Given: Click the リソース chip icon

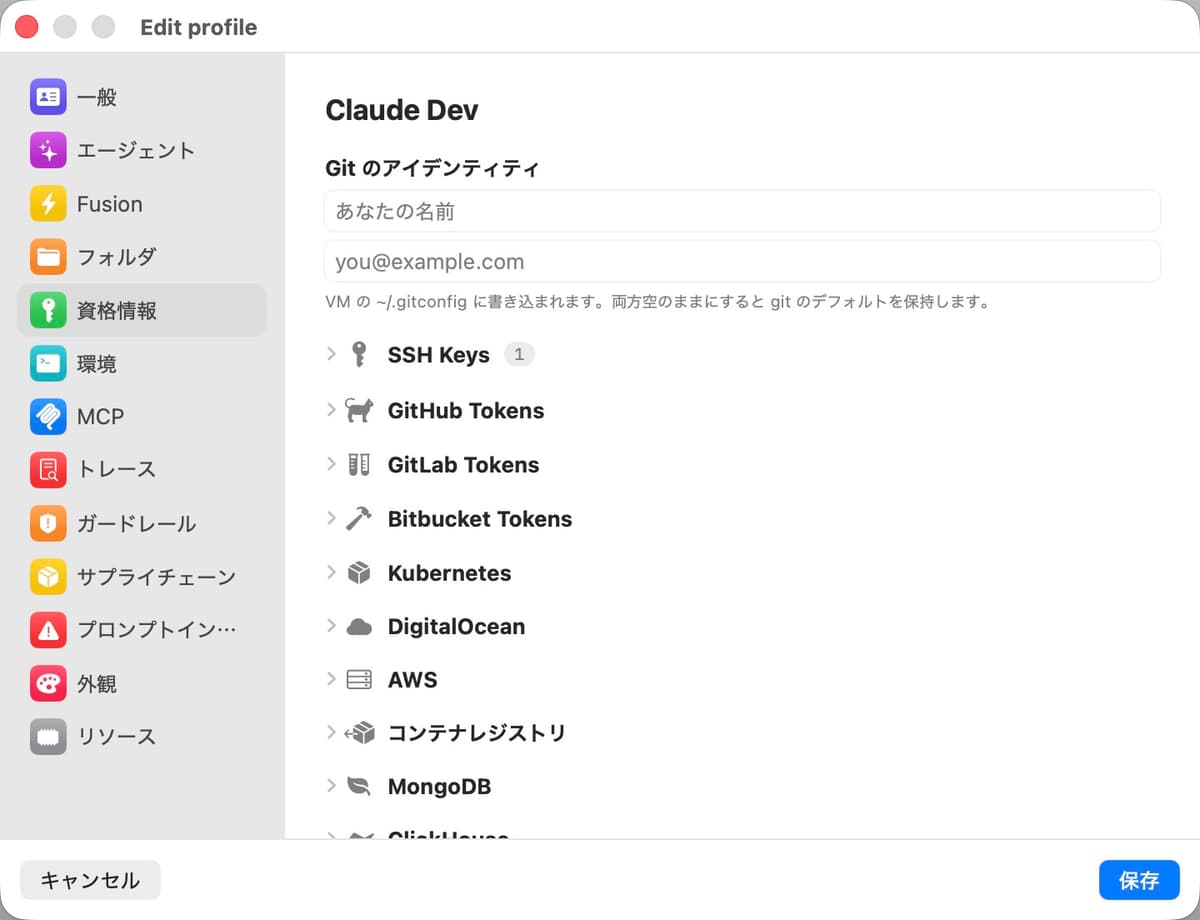Looking at the screenshot, I should click(x=48, y=737).
